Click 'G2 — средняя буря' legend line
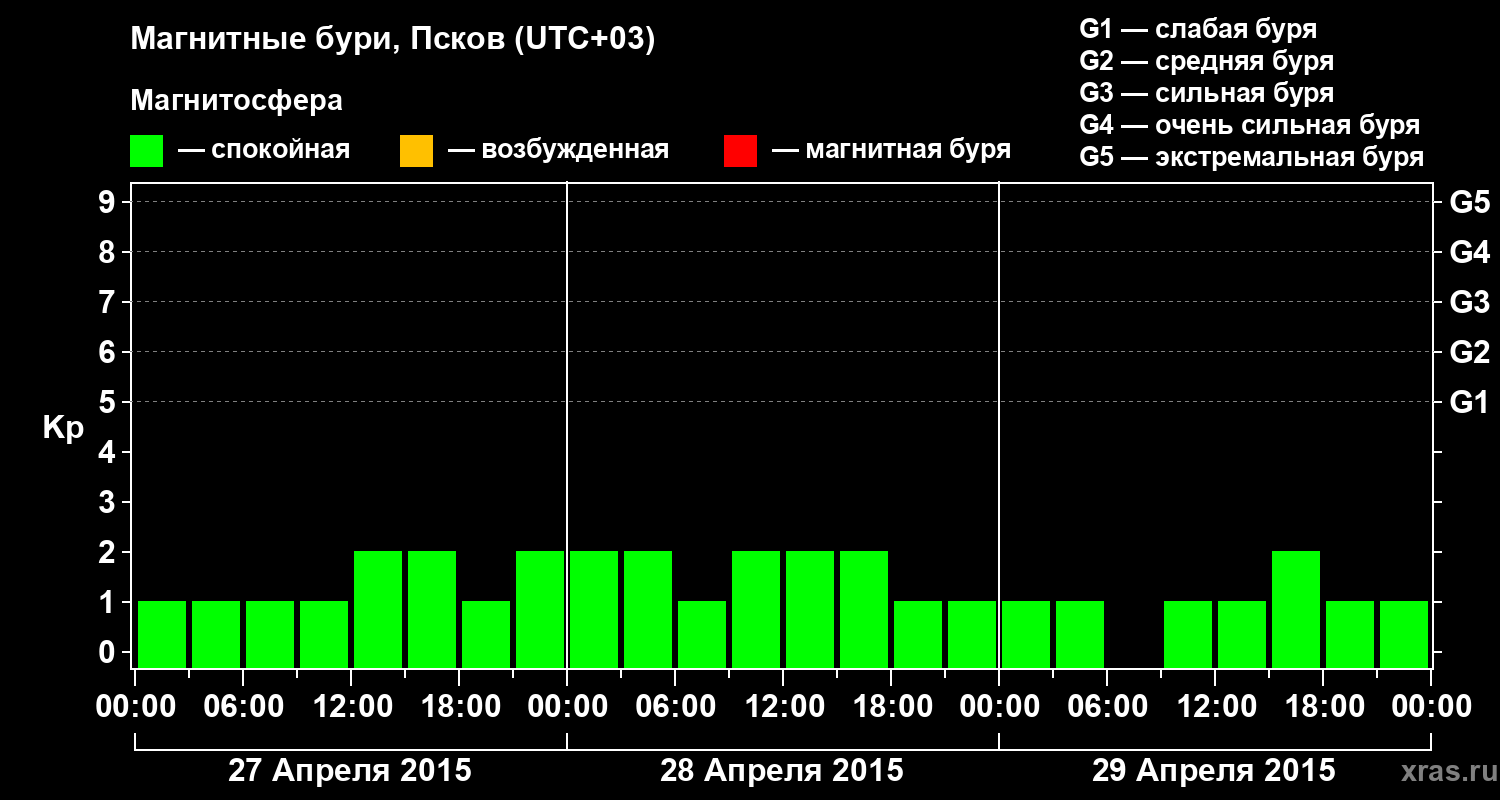 coord(1206,61)
